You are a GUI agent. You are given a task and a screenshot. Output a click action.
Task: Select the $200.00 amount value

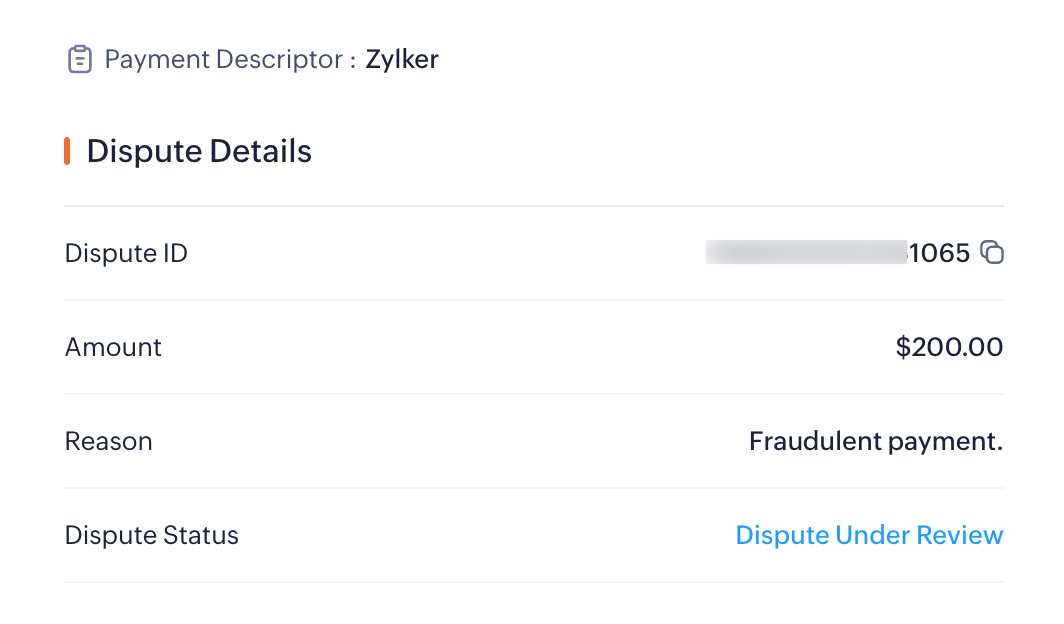pyautogui.click(x=949, y=347)
